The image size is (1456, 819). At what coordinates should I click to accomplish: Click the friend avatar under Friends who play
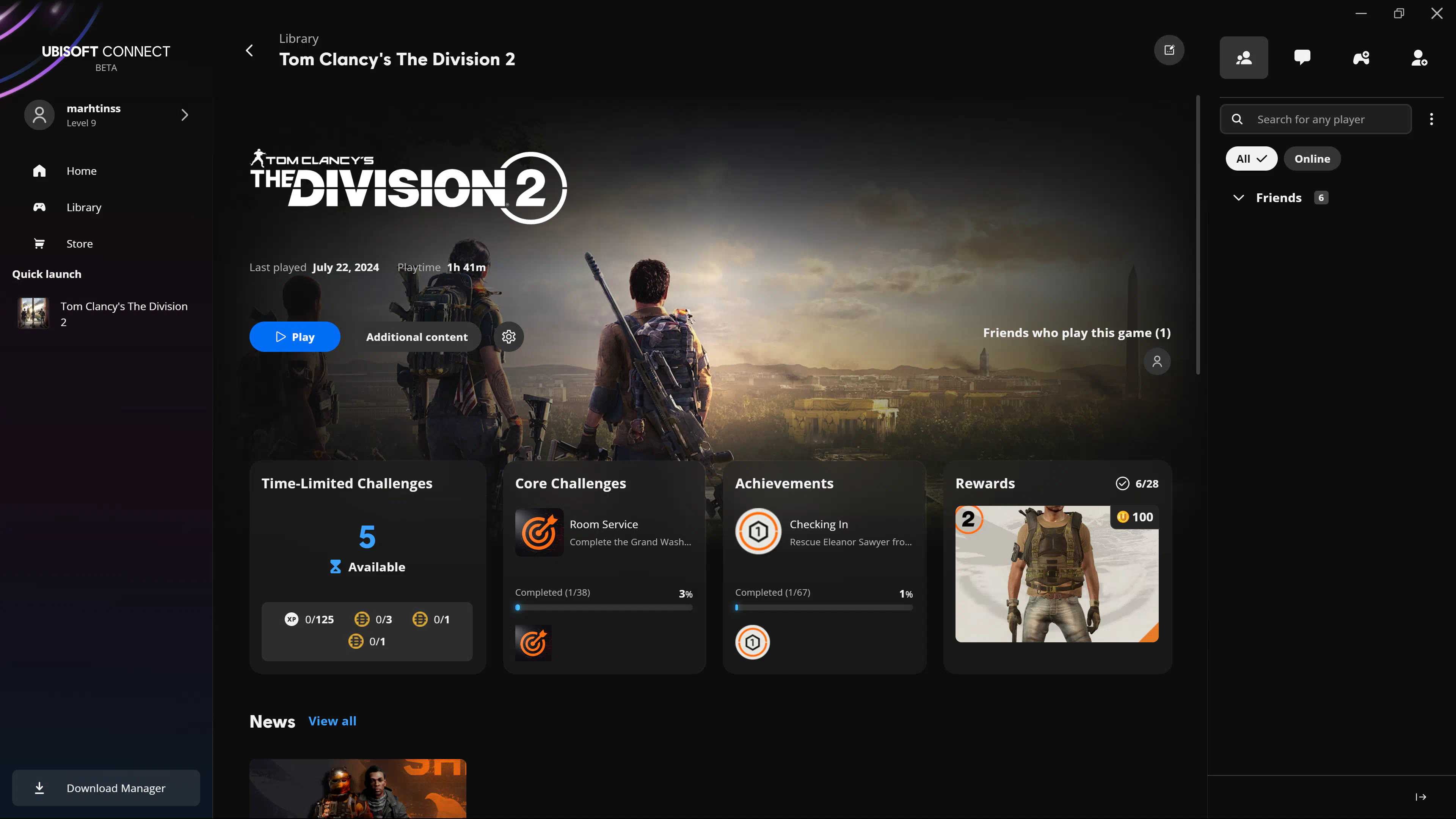point(1157,362)
